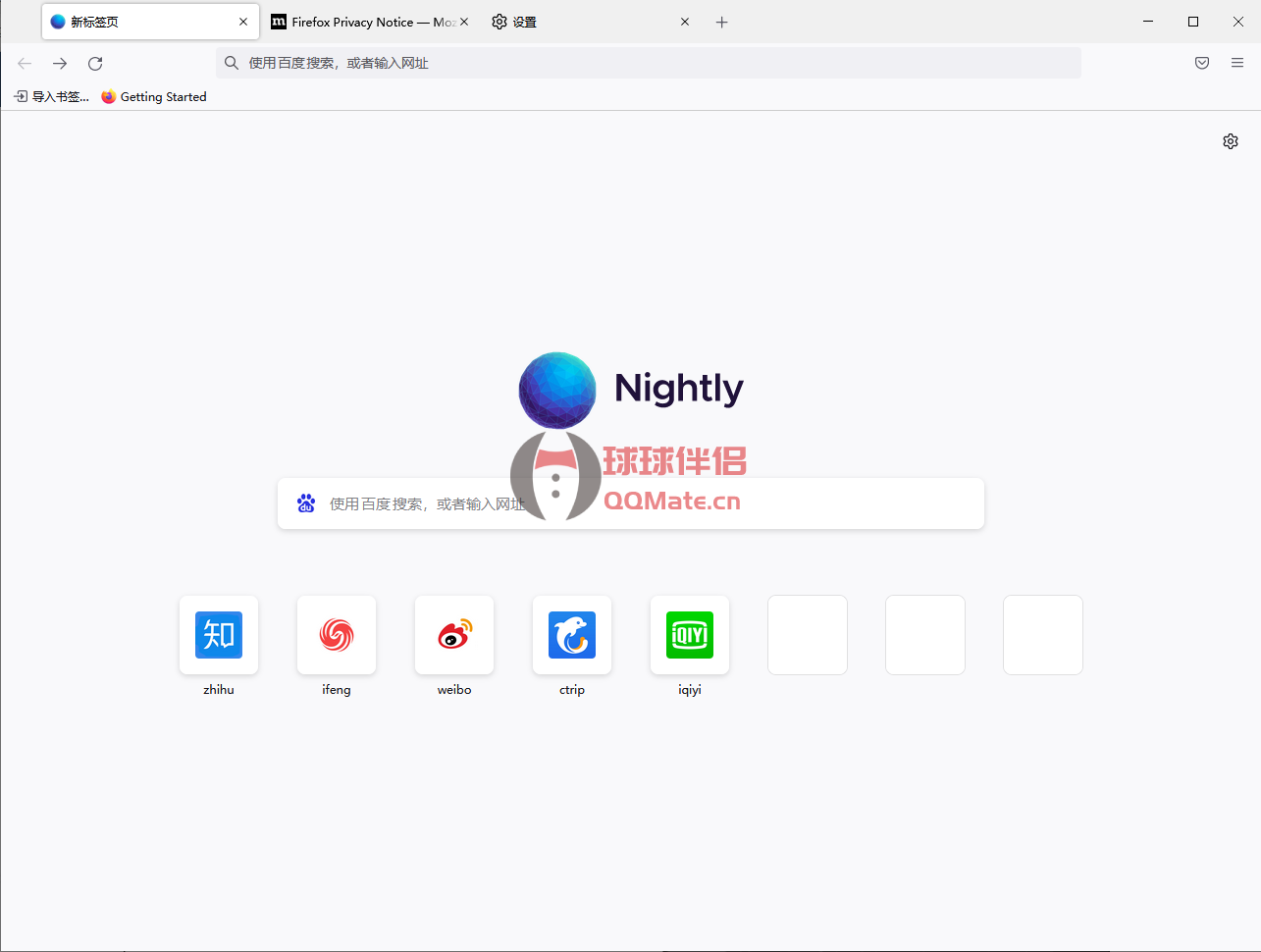Save page to Pocket

1201,63
